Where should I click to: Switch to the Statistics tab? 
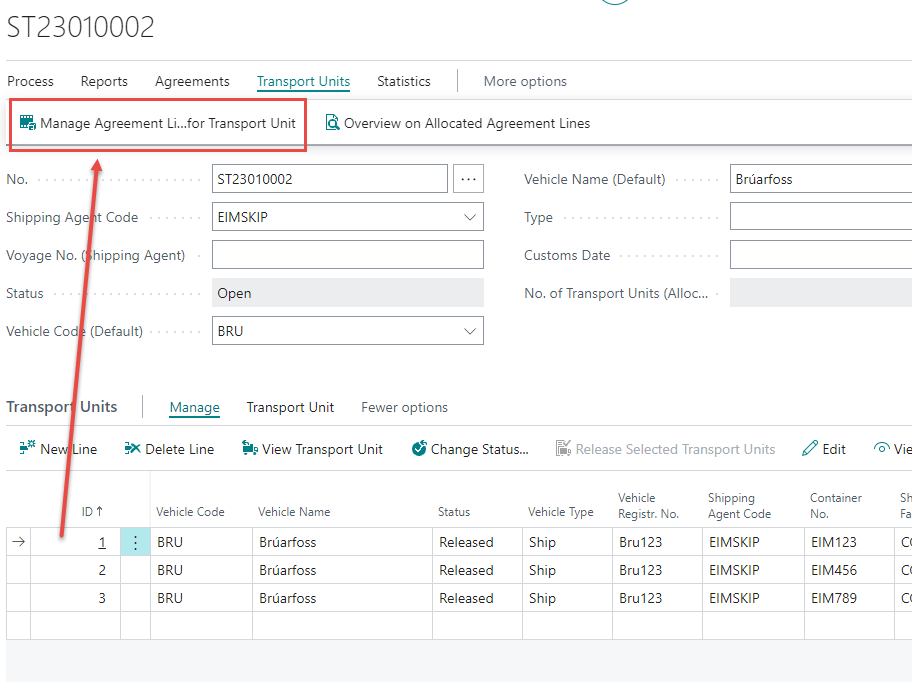click(403, 82)
